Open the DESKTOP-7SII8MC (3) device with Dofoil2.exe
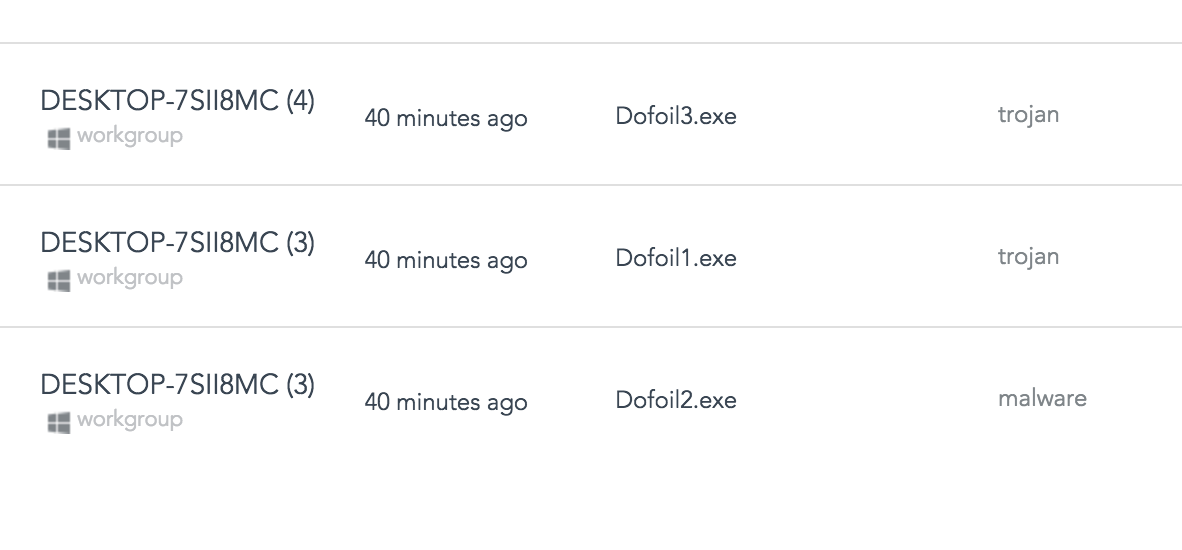The image size is (1182, 550). (x=177, y=385)
